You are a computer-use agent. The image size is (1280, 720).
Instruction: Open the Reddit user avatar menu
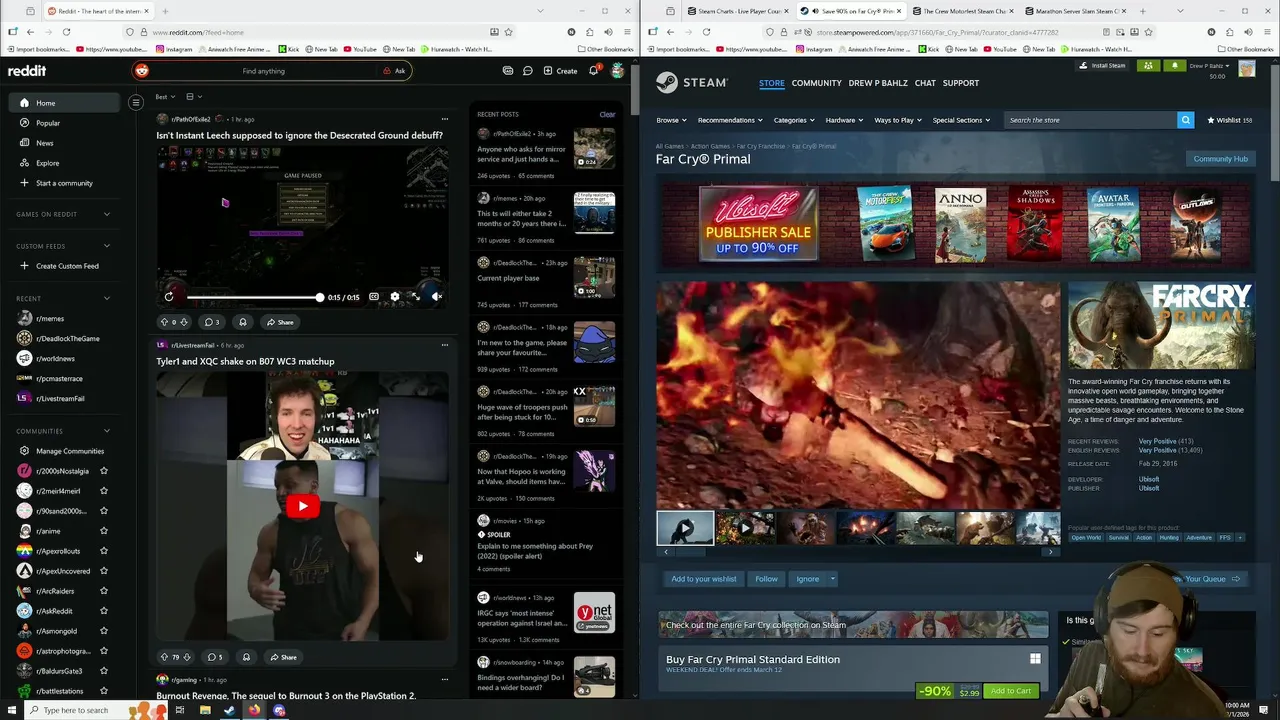[618, 71]
